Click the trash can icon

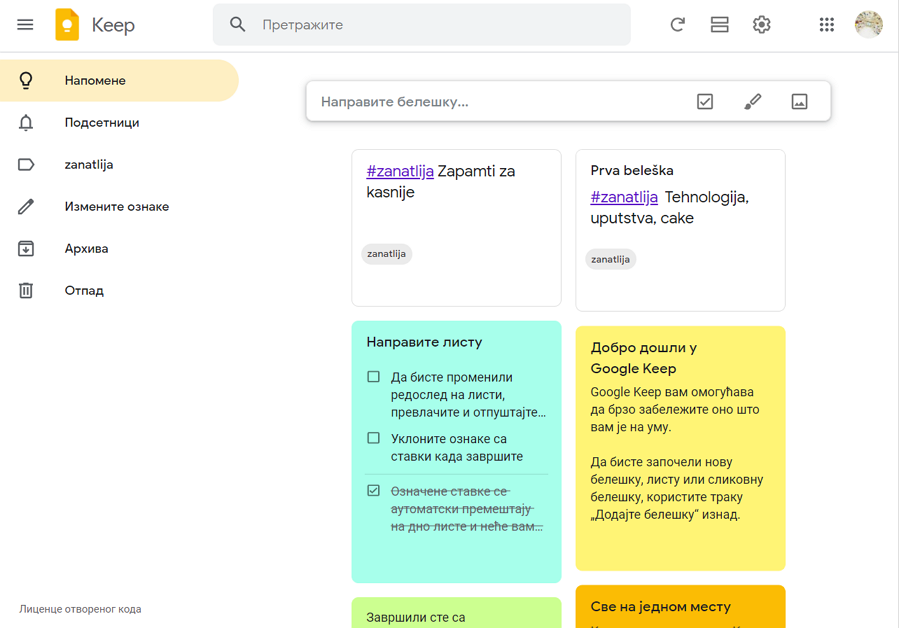26,290
